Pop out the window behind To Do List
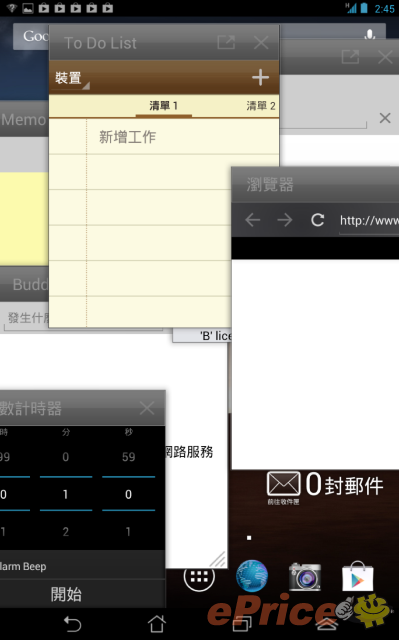Image resolution: width=399 pixels, height=640 pixels. click(x=350, y=57)
